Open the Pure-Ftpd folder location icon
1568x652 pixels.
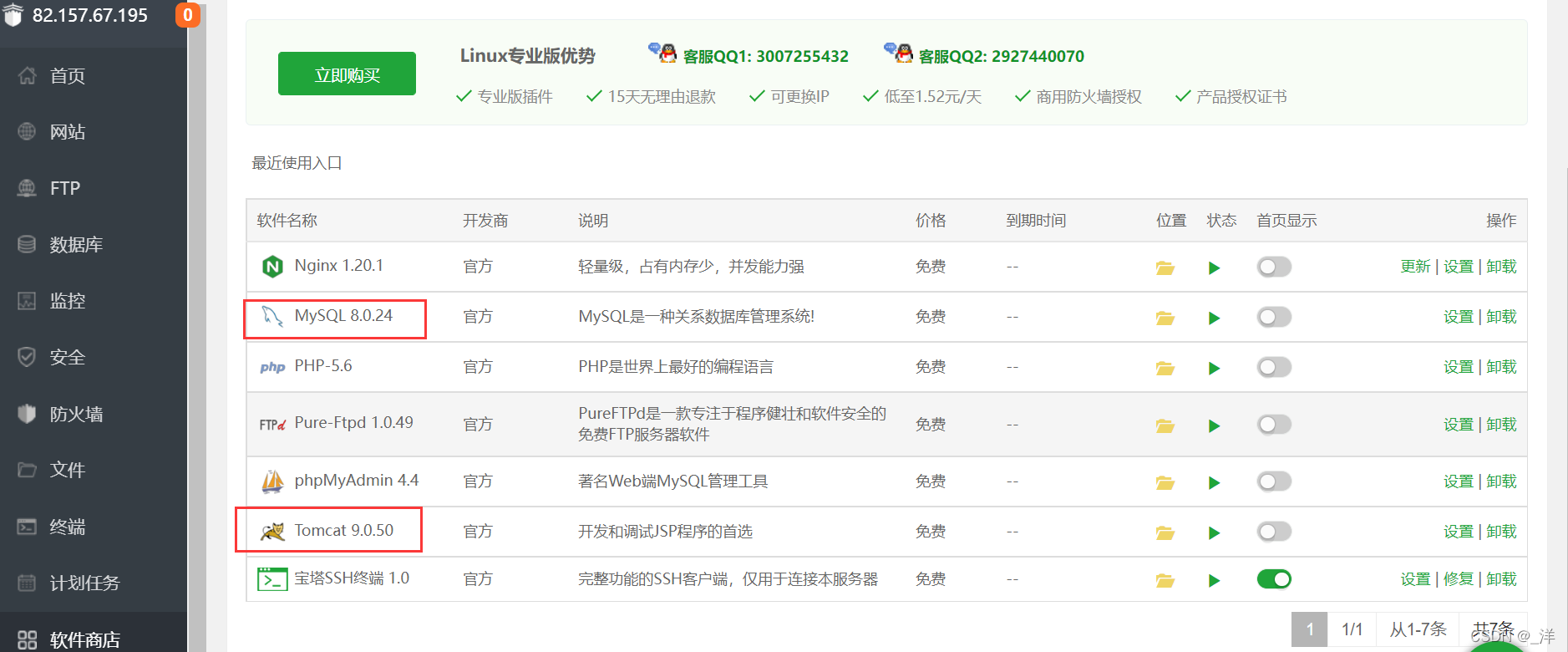coord(1165,425)
